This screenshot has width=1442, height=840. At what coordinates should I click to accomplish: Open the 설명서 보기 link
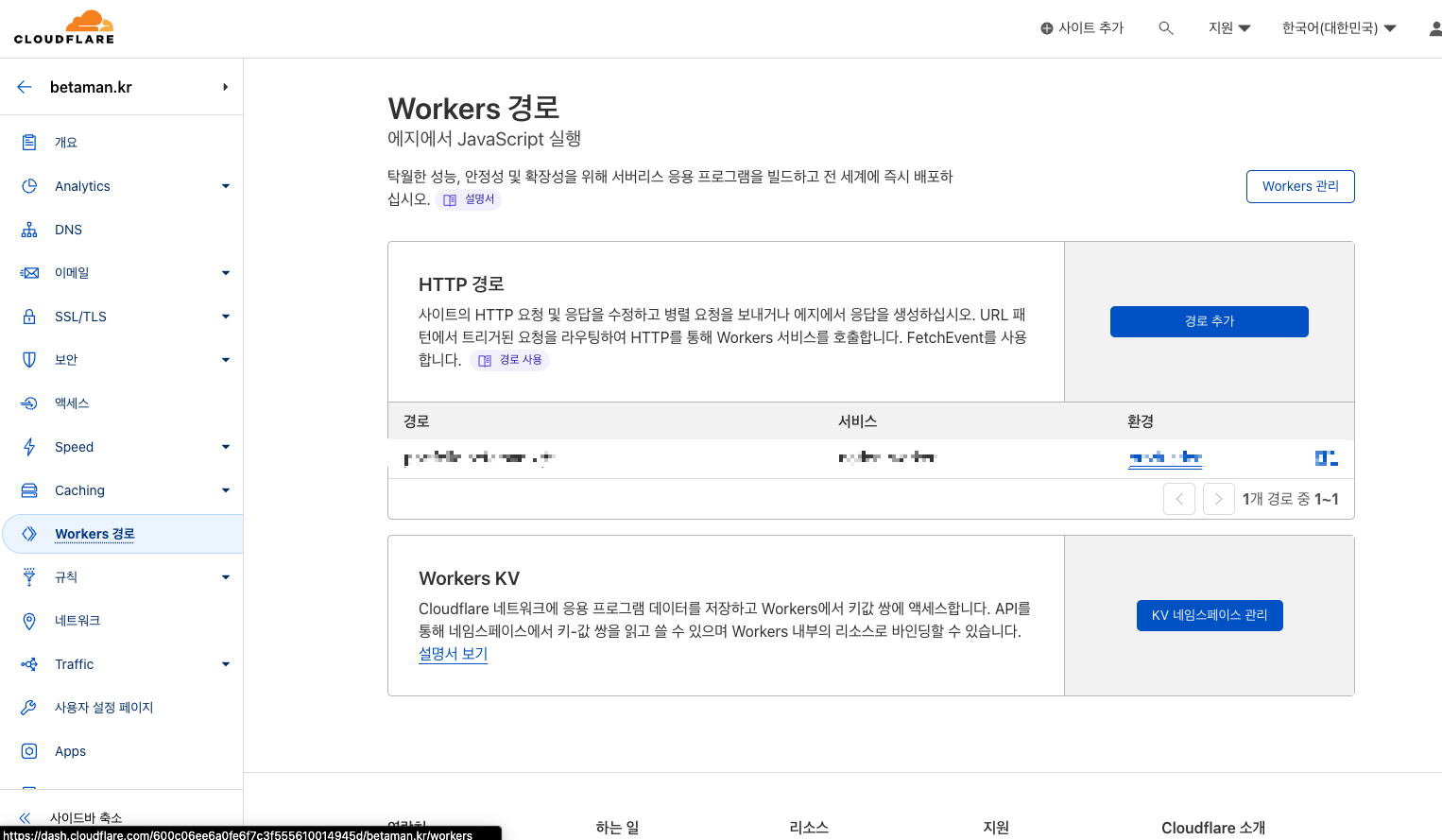[453, 654]
